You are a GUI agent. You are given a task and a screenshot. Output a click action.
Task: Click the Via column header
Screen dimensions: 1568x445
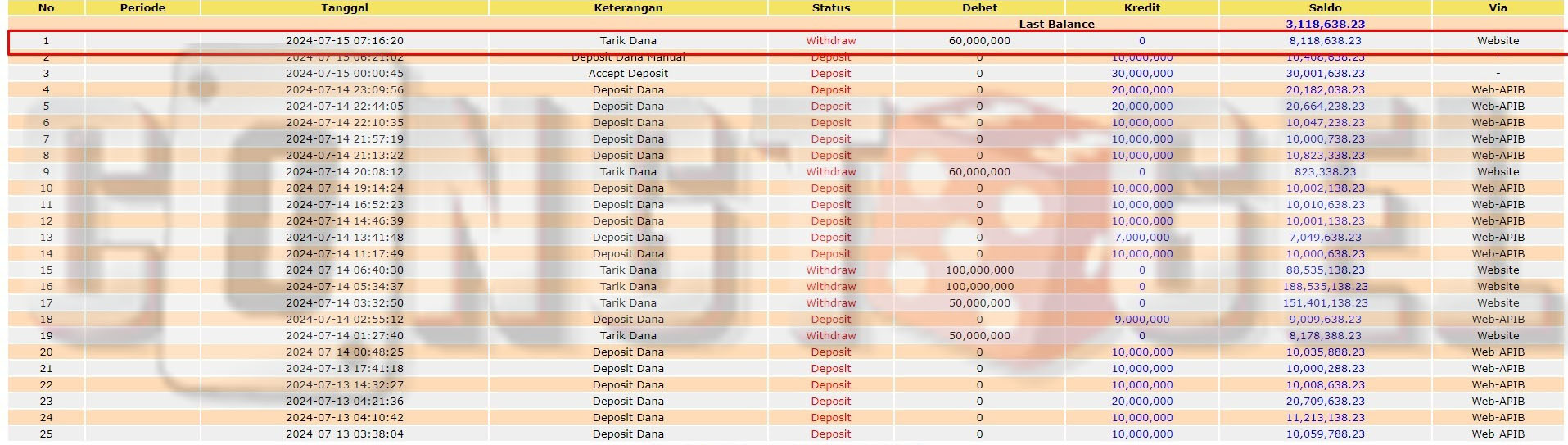[1498, 7]
